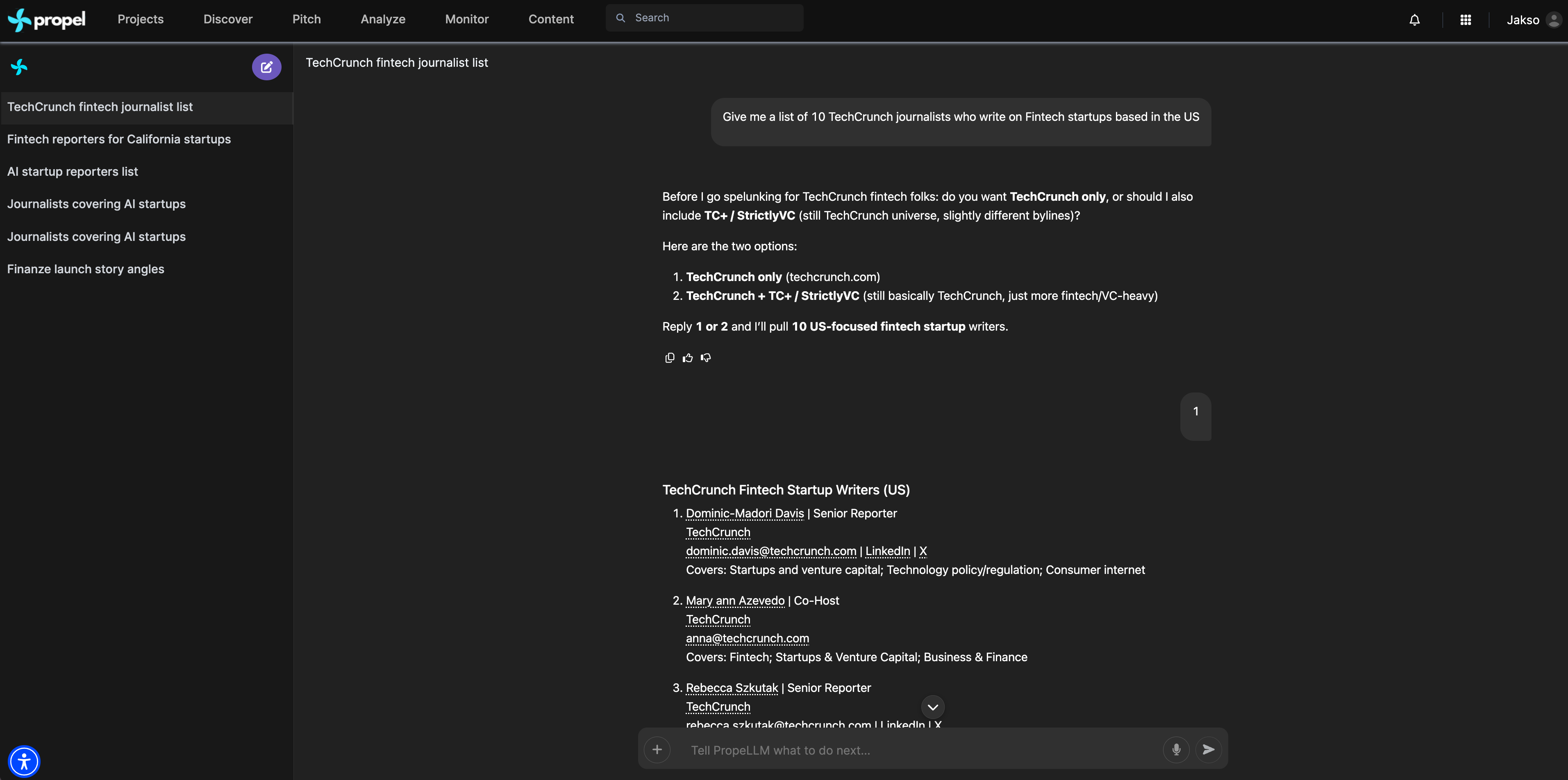Image resolution: width=1568 pixels, height=780 pixels.
Task: Copy the assistant response
Action: pyautogui.click(x=670, y=358)
